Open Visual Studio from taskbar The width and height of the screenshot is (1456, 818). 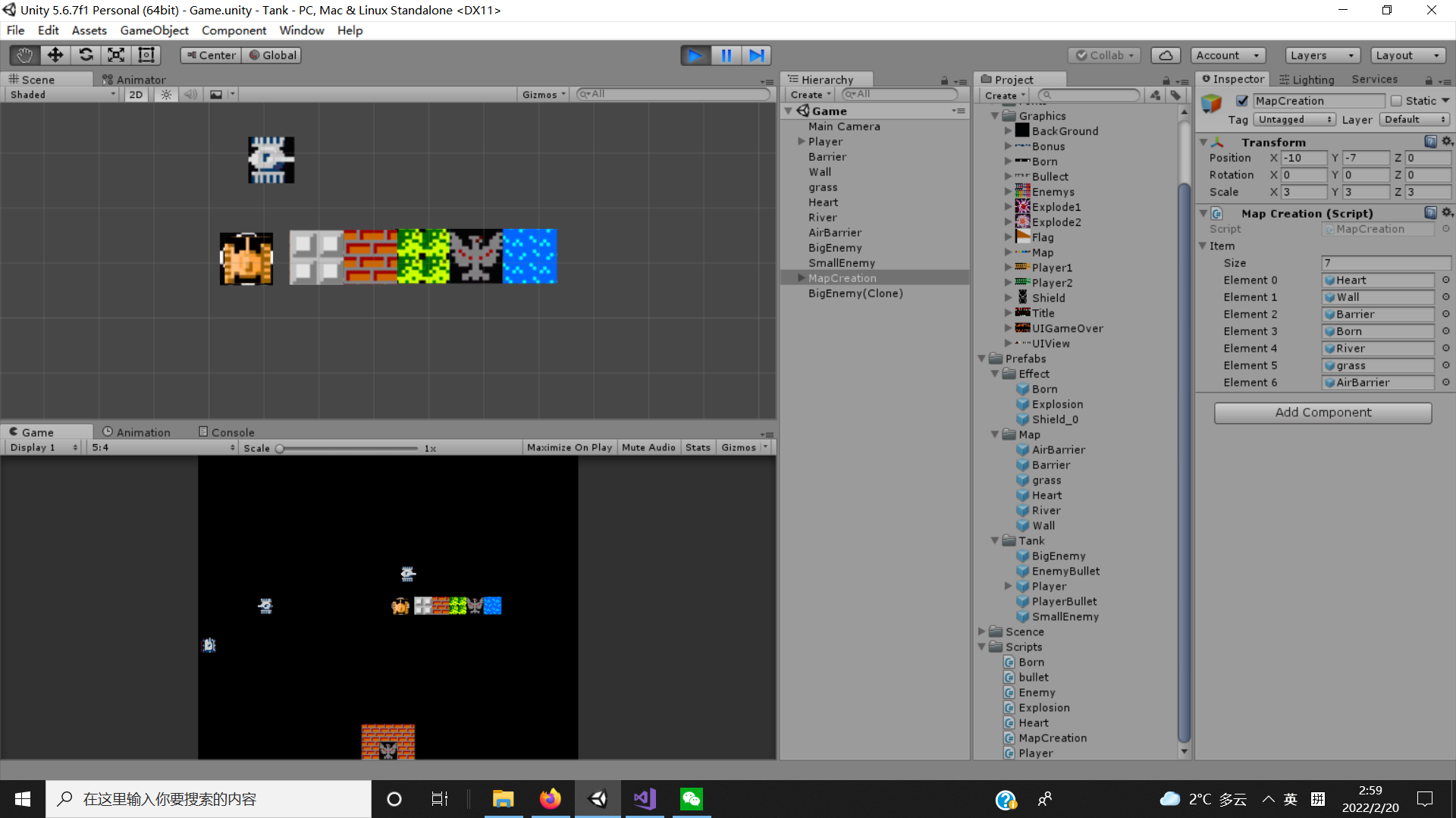click(645, 799)
